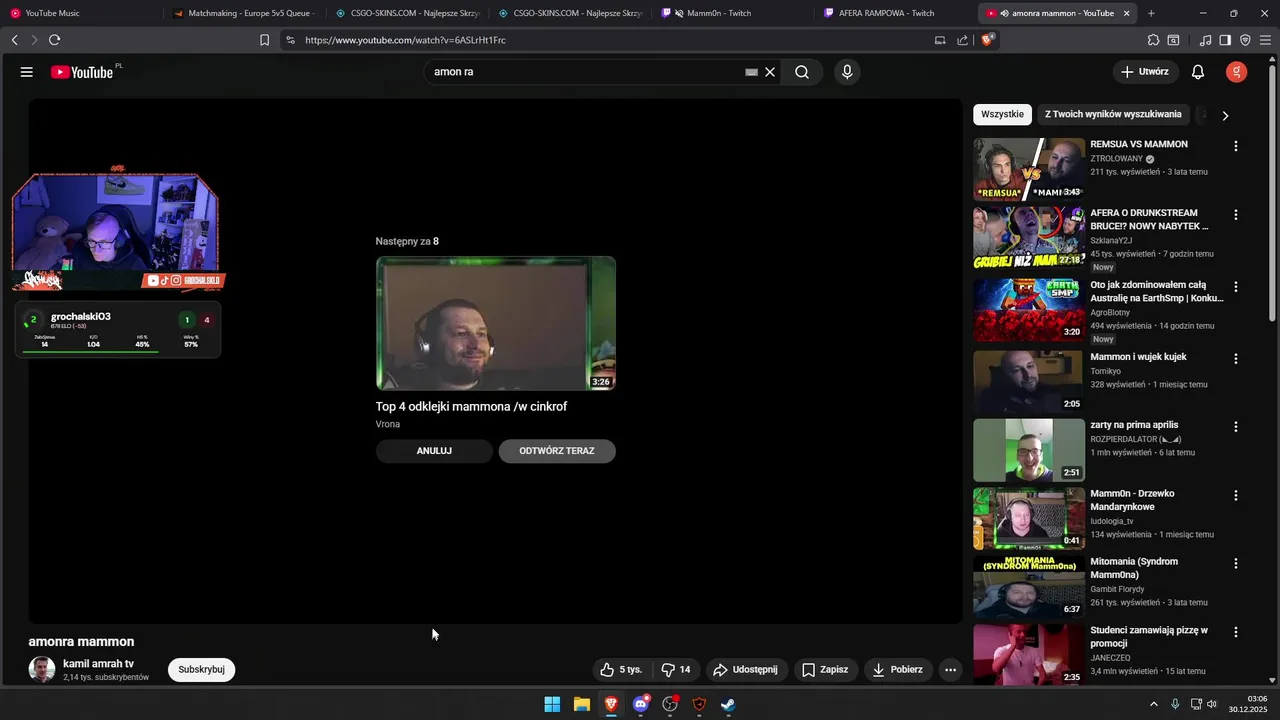This screenshot has height=720, width=1280.
Task: Save video with Zapisz button
Action: coord(824,669)
